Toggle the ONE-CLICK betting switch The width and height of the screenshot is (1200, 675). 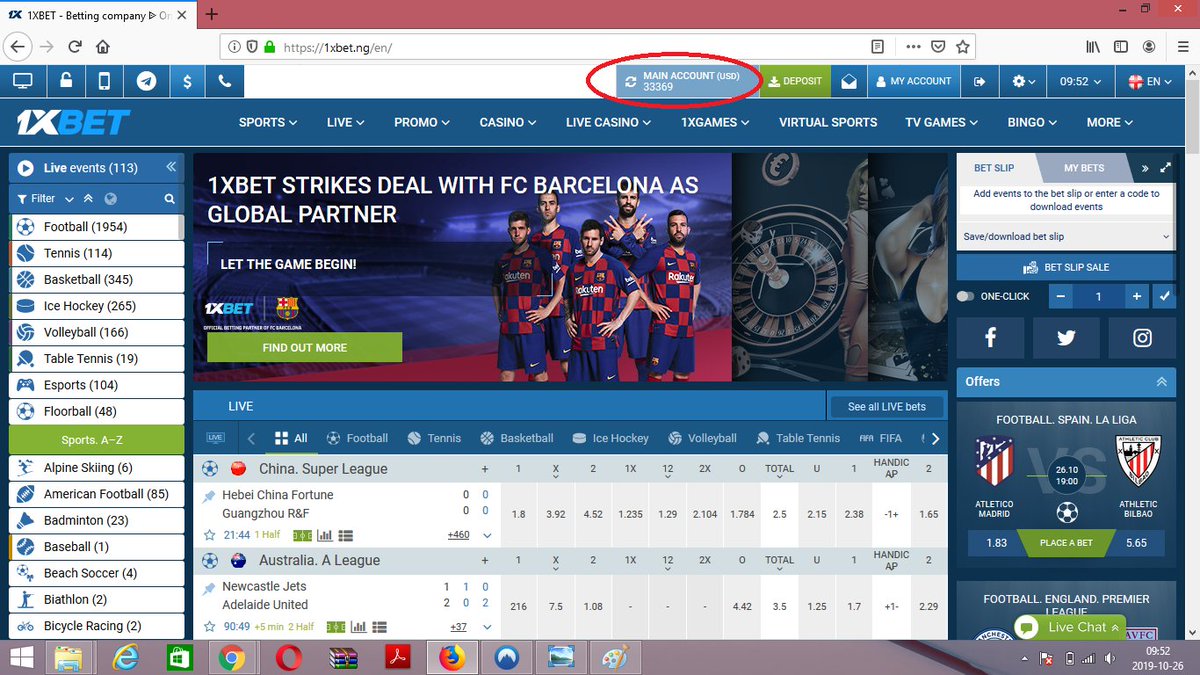(965, 297)
